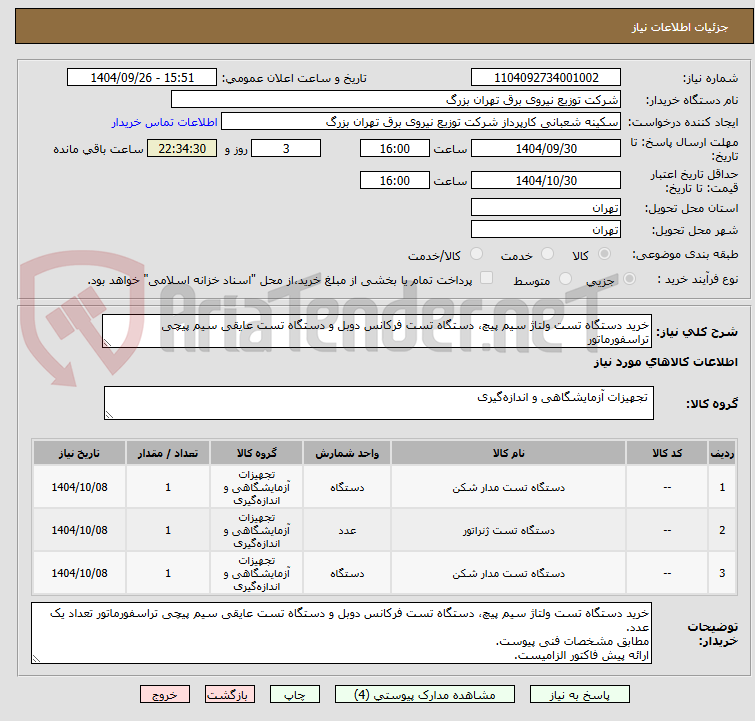Click row 1 quantity cell
The image size is (755, 721).
pyautogui.click(x=168, y=487)
